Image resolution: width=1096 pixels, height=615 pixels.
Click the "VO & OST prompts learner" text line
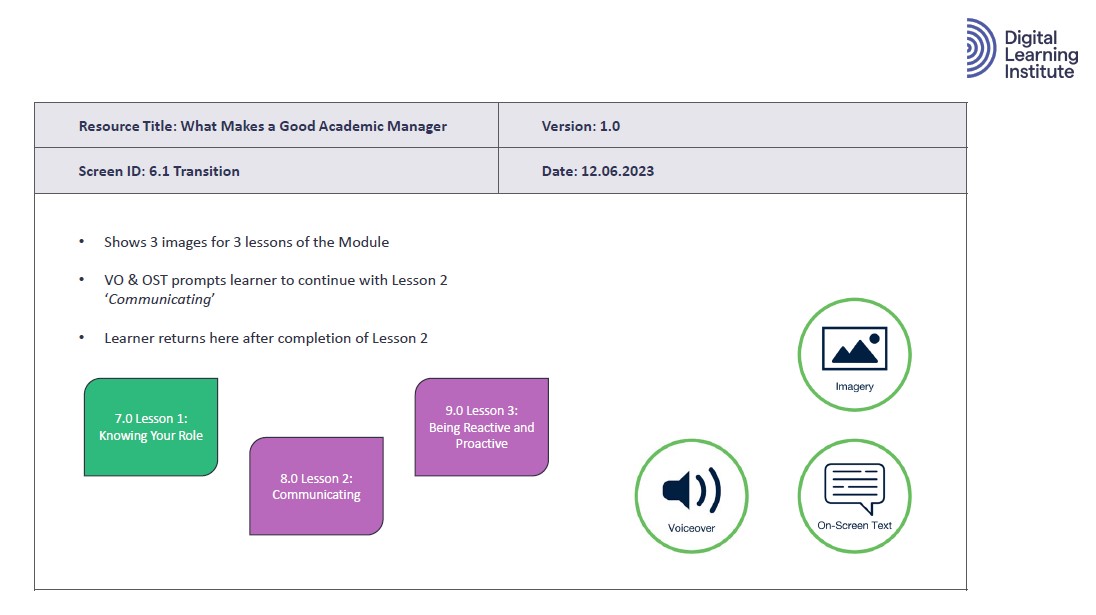pyautogui.click(x=275, y=280)
